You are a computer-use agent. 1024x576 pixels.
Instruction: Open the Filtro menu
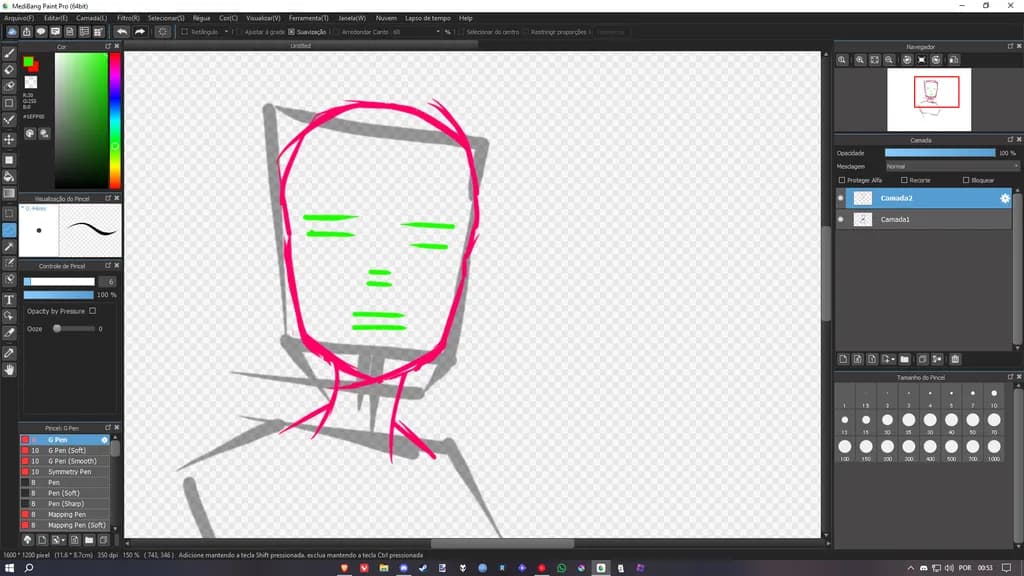(128, 18)
